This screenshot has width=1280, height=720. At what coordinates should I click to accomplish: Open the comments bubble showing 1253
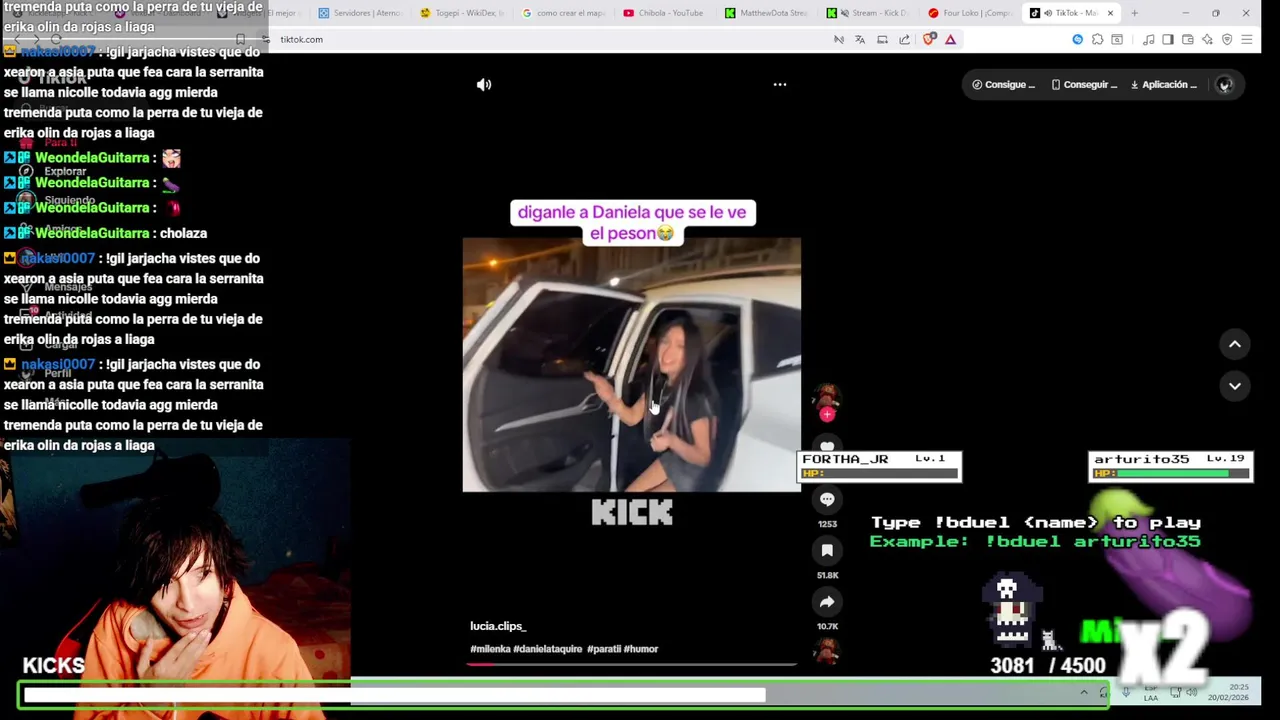(827, 499)
